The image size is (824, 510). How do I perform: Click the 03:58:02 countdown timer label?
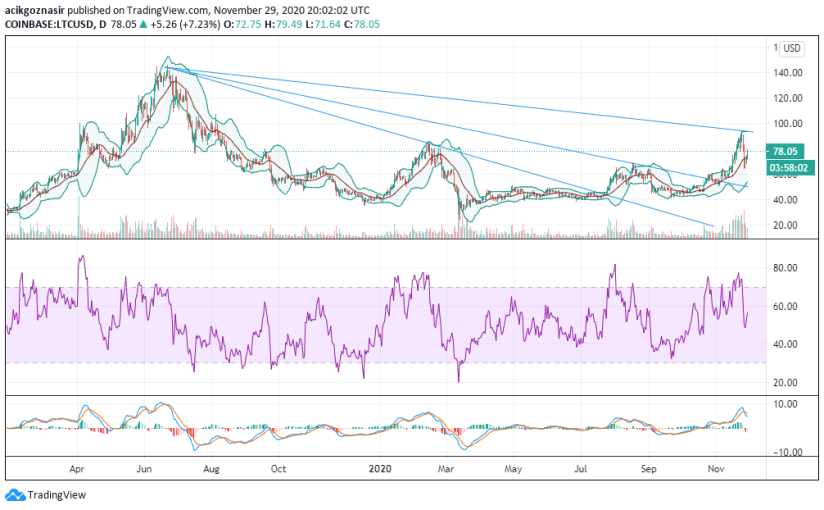tap(788, 168)
